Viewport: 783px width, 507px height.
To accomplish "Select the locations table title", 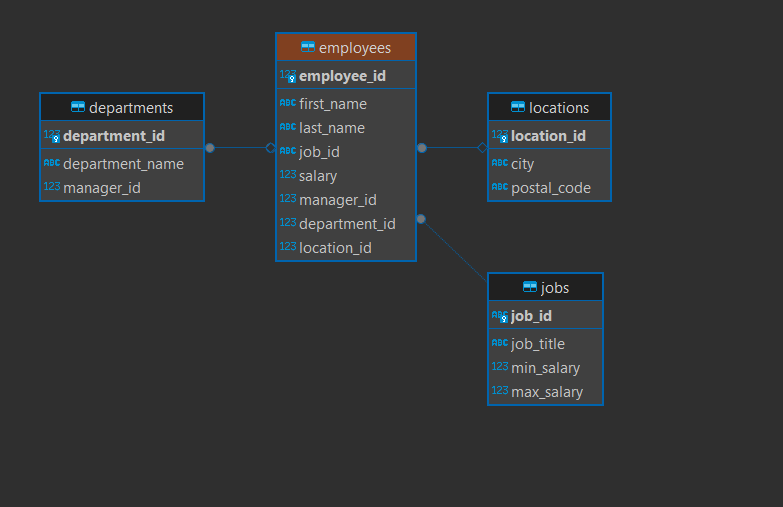I will [x=559, y=108].
